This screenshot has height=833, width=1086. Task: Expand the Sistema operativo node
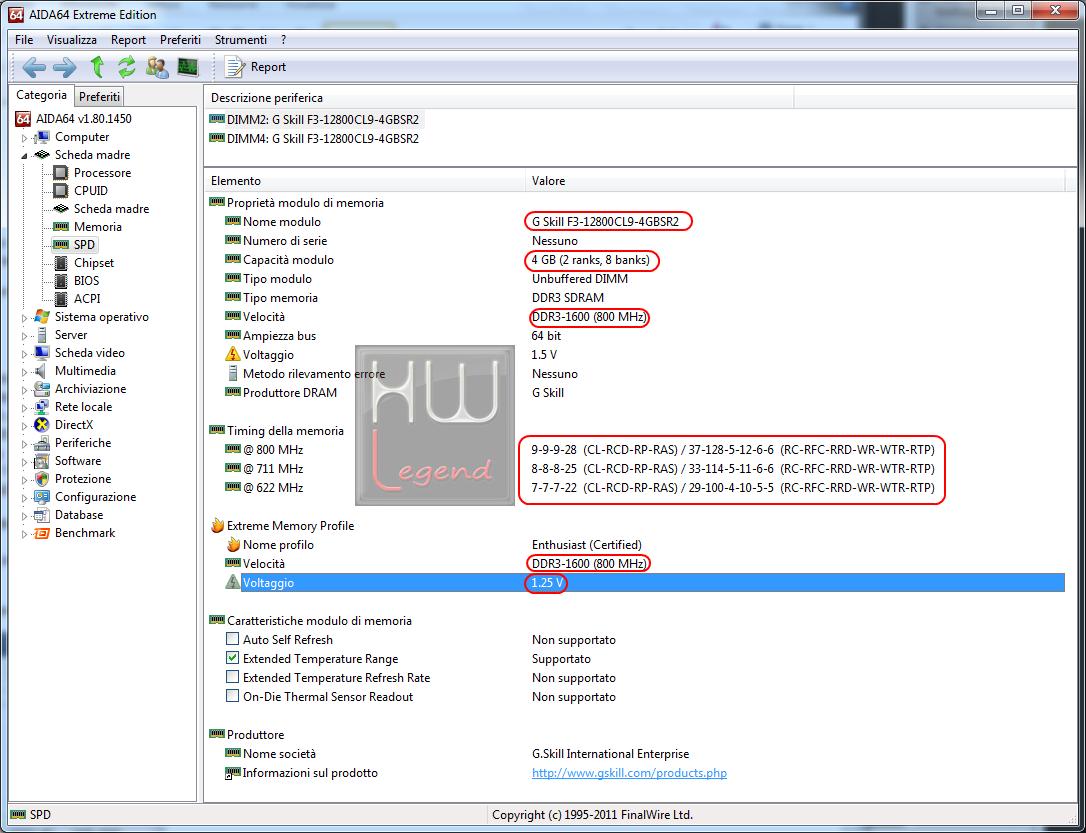pos(25,318)
